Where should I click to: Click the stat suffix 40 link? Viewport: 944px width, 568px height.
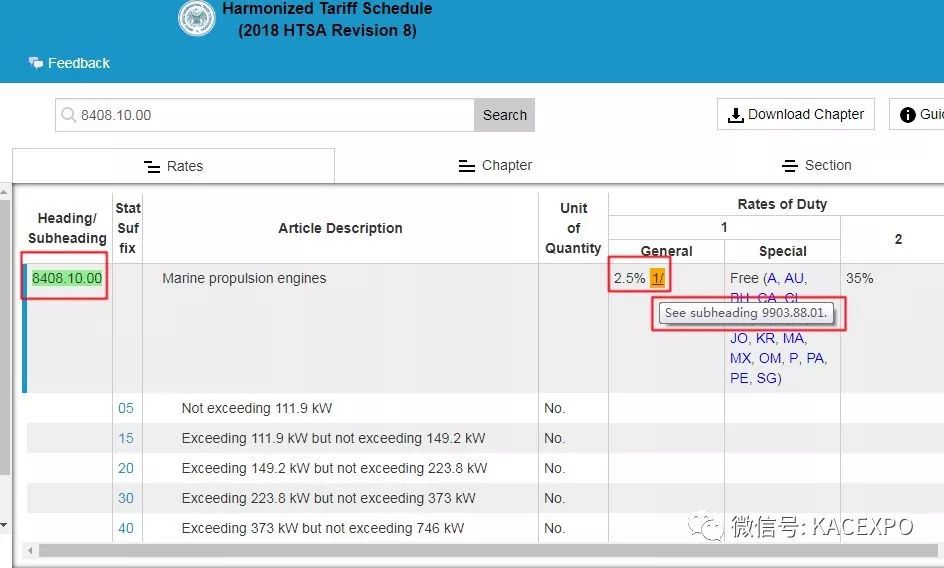pos(126,528)
